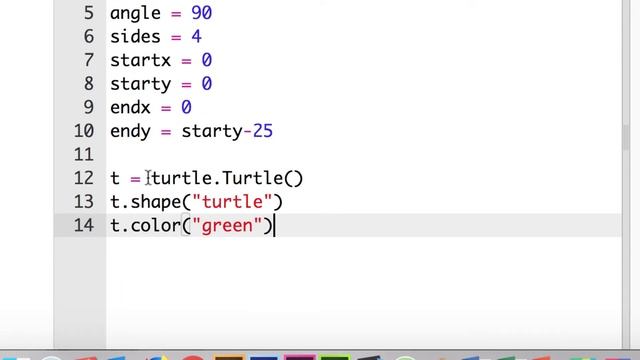Click line number 7 in the gutter

point(89,60)
